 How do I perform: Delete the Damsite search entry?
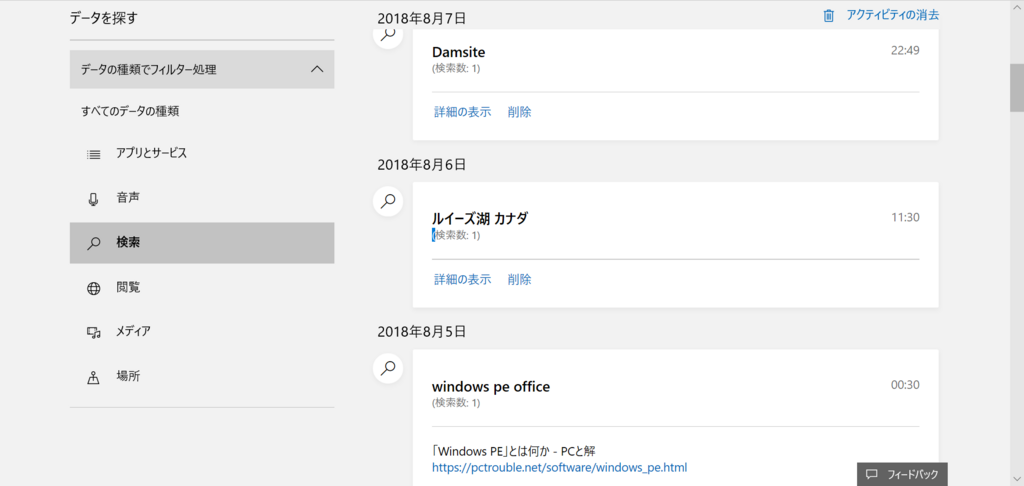pyautogui.click(x=520, y=112)
